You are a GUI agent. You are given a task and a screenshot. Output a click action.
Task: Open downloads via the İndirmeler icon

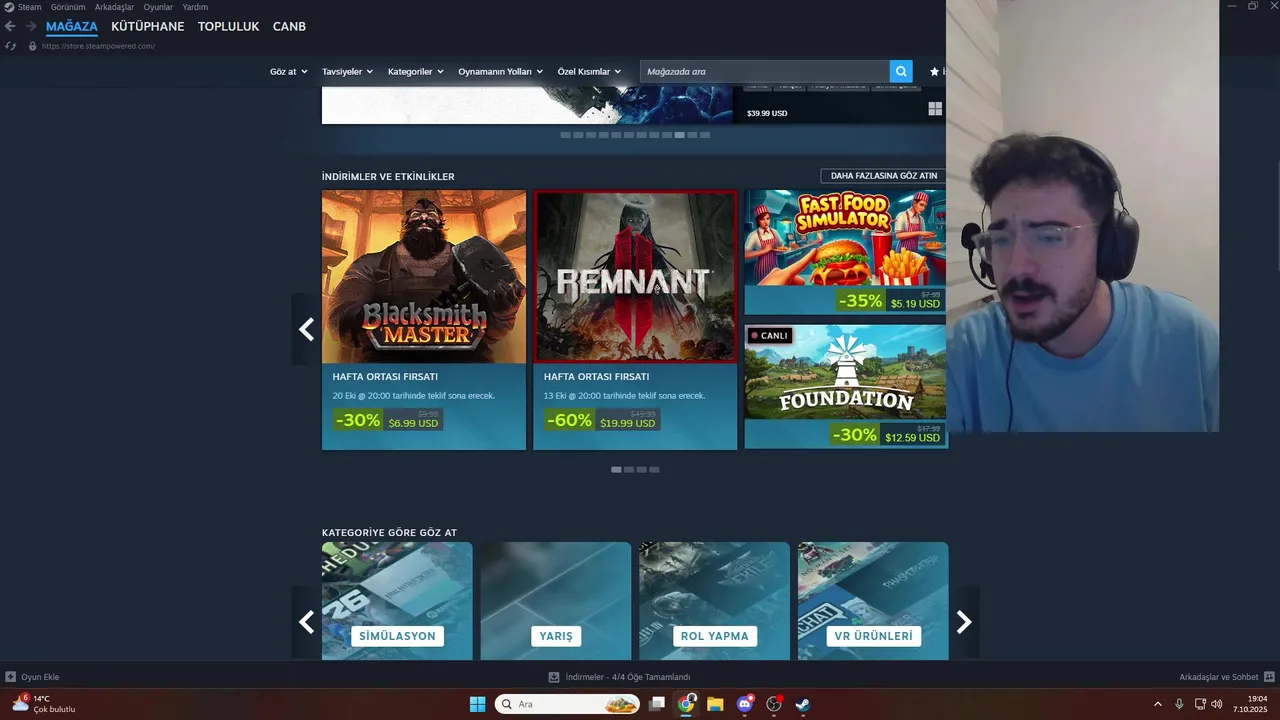click(554, 677)
